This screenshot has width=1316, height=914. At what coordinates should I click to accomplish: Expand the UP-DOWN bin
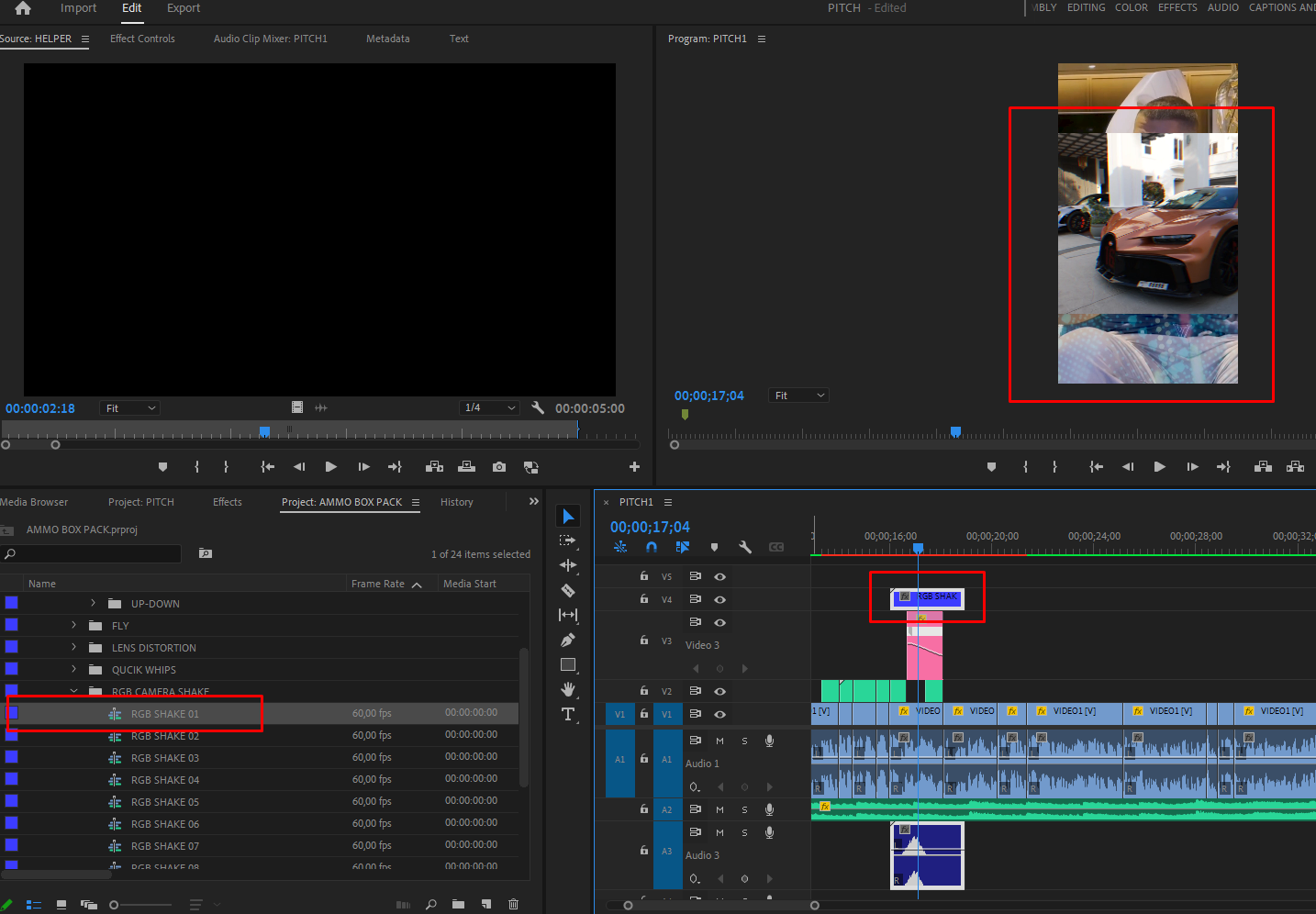point(93,603)
